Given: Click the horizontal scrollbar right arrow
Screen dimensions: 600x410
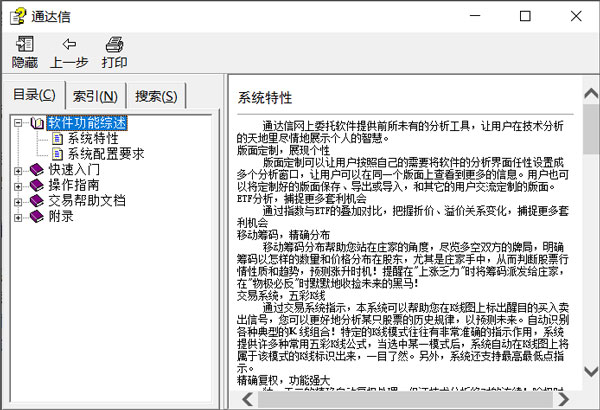Looking at the screenshot, I should point(563,400).
